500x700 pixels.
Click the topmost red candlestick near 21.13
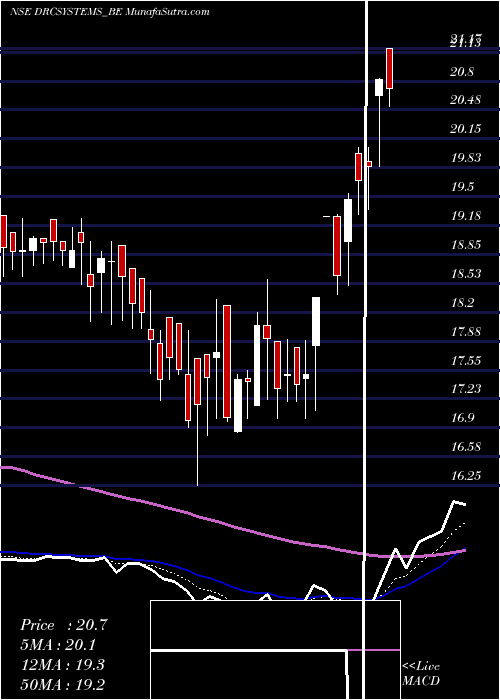[390, 68]
